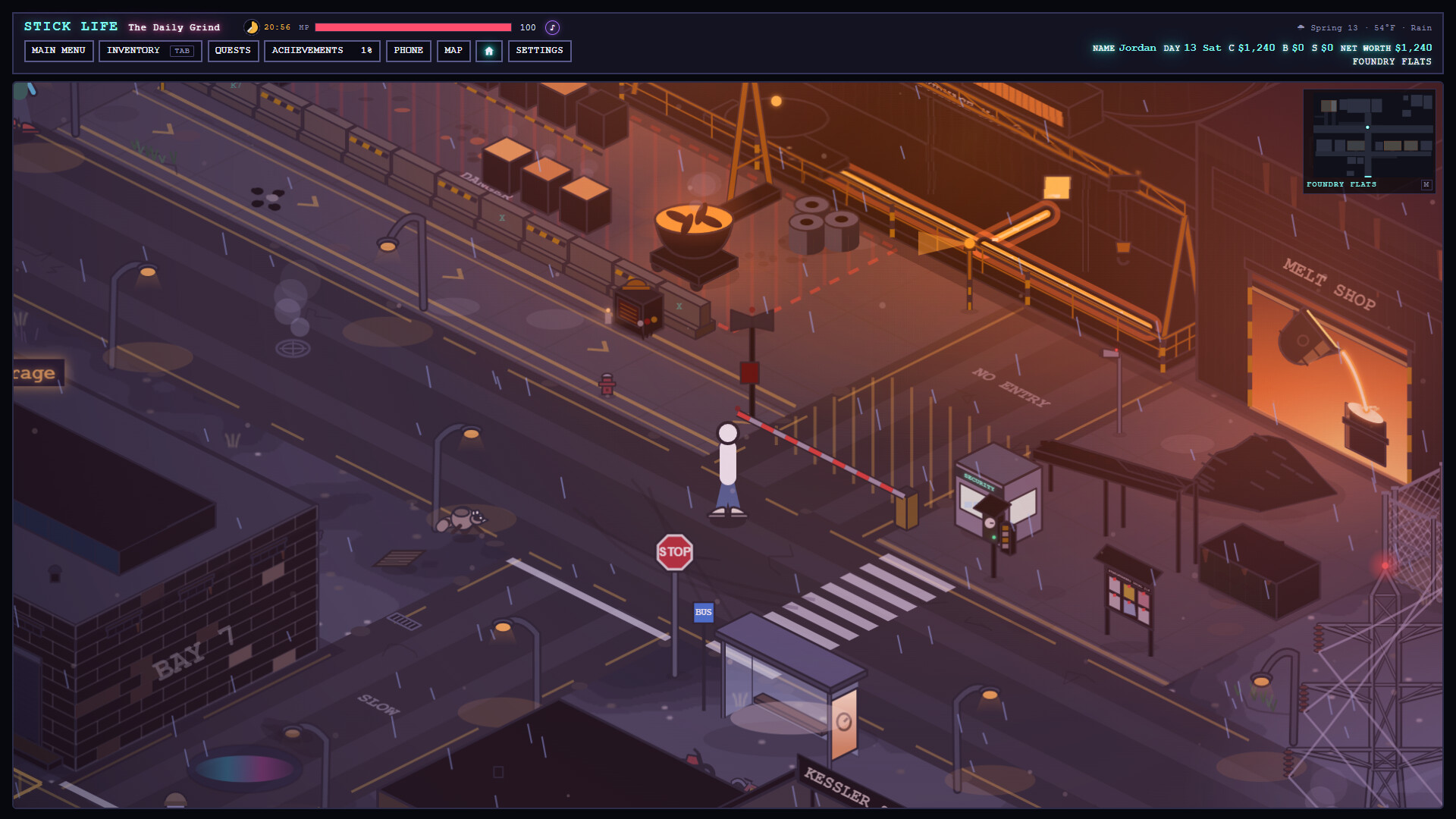Click the MELT SHOP furnace opening
The width and height of the screenshot is (1456, 819).
pos(1331,383)
